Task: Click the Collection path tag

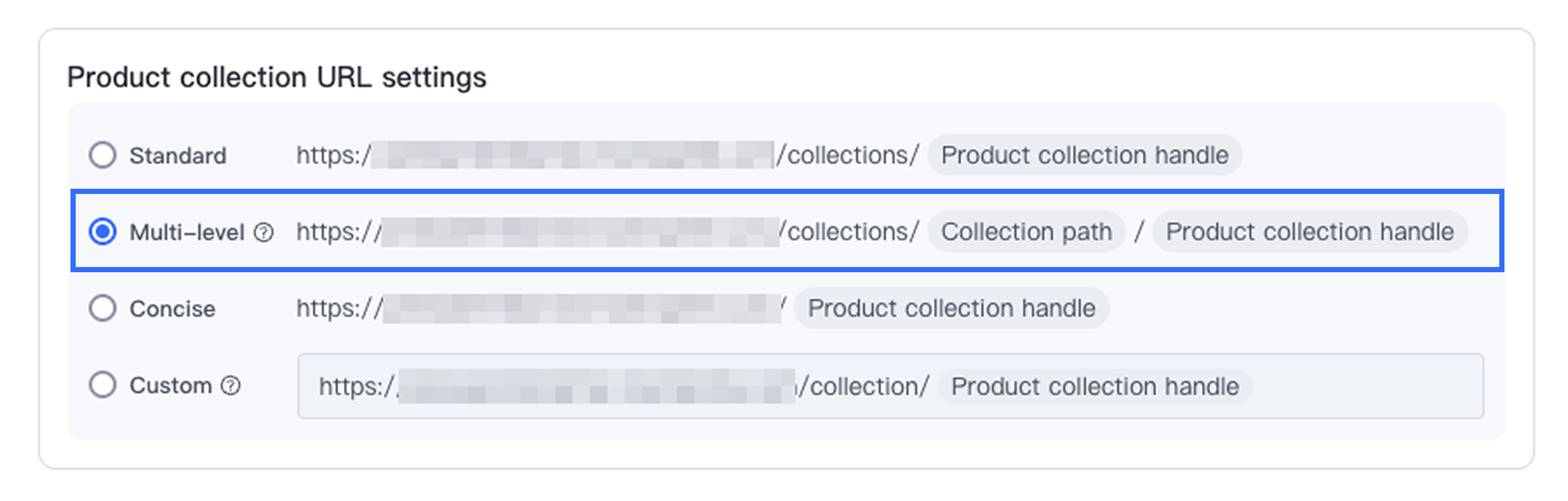Action: [x=1027, y=231]
